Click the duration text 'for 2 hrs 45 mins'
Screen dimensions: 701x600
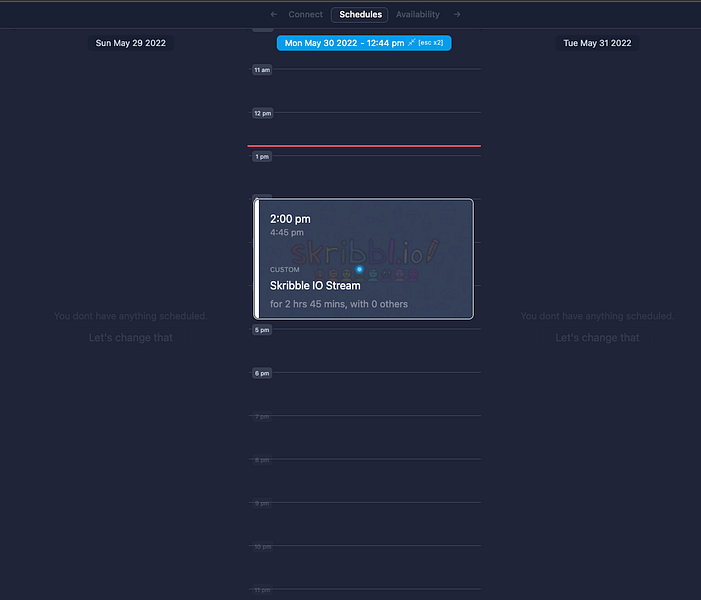[x=308, y=304]
